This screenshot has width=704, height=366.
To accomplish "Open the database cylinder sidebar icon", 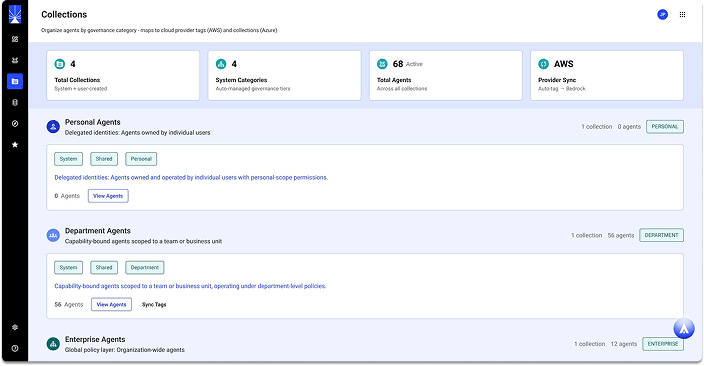I will pyautogui.click(x=15, y=102).
